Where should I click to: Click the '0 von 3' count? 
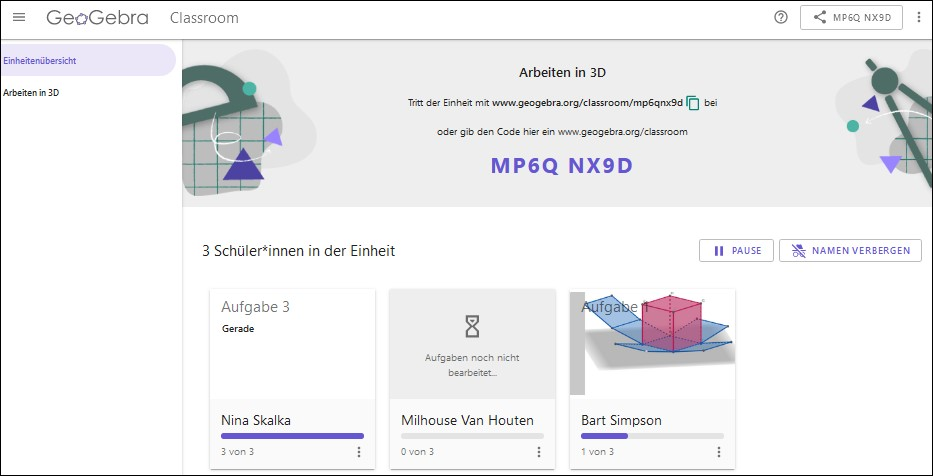pyautogui.click(x=417, y=452)
